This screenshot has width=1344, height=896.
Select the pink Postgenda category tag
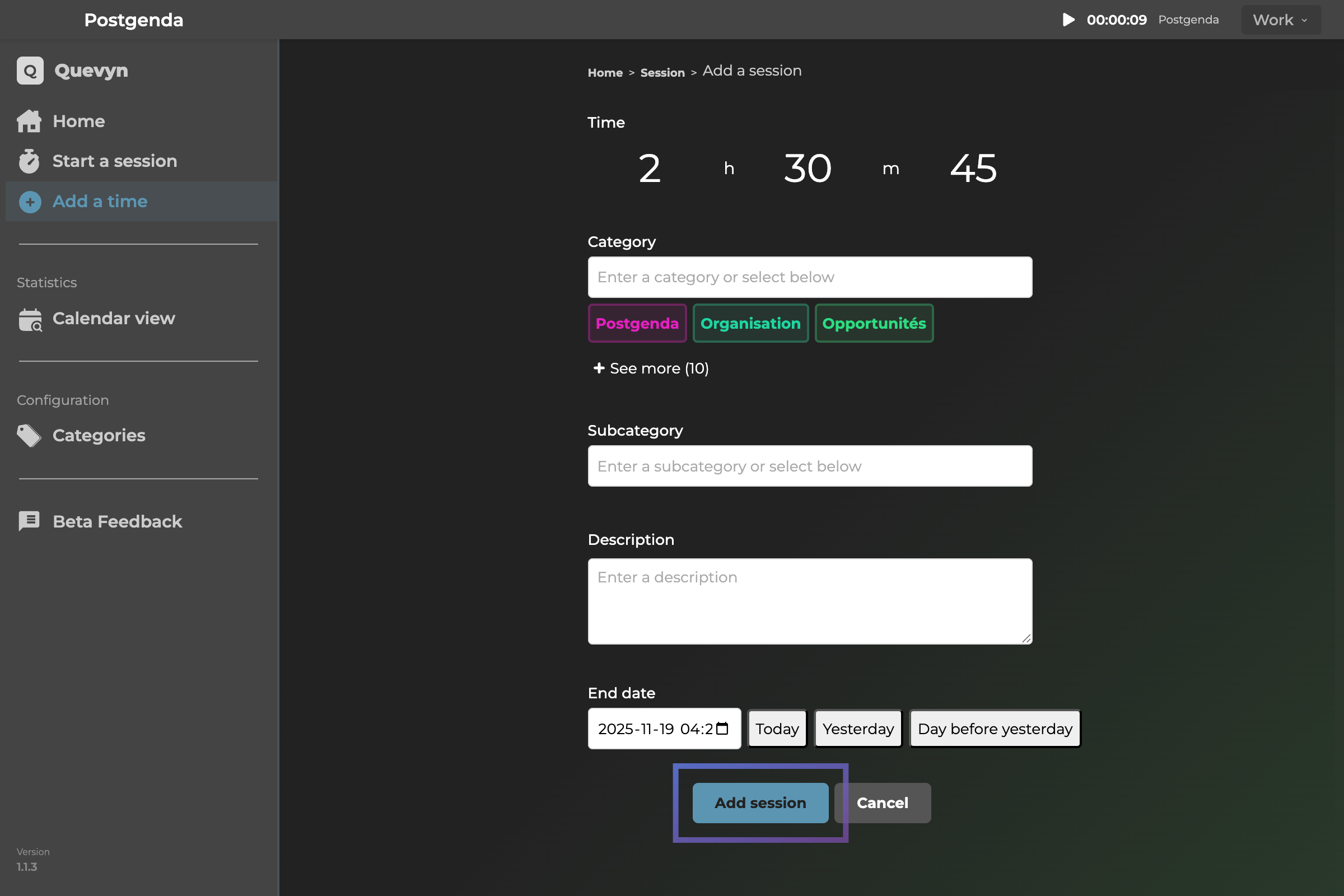click(637, 324)
